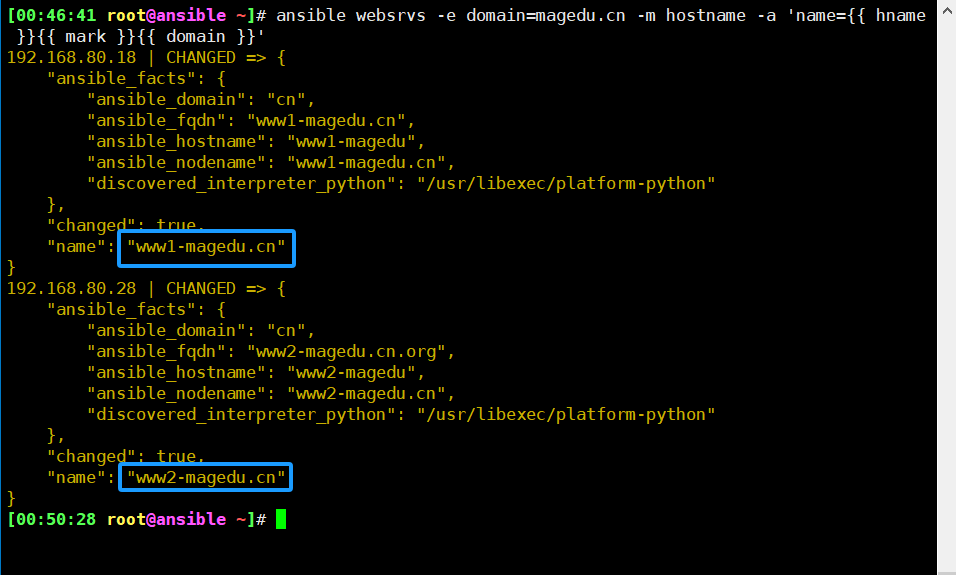This screenshot has width=956, height=575.
Task: Click "ansible_facts" key under 192.168.80.28
Action: (121, 310)
